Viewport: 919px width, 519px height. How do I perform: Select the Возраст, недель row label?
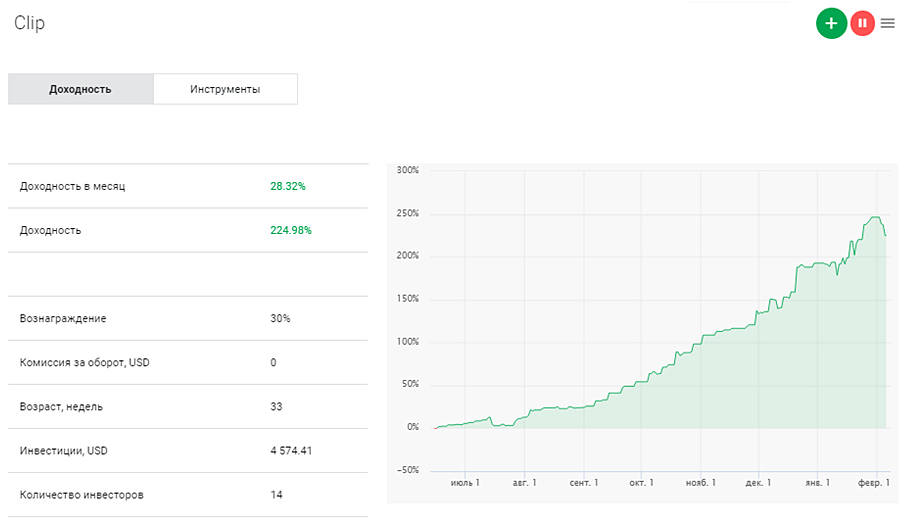click(61, 406)
